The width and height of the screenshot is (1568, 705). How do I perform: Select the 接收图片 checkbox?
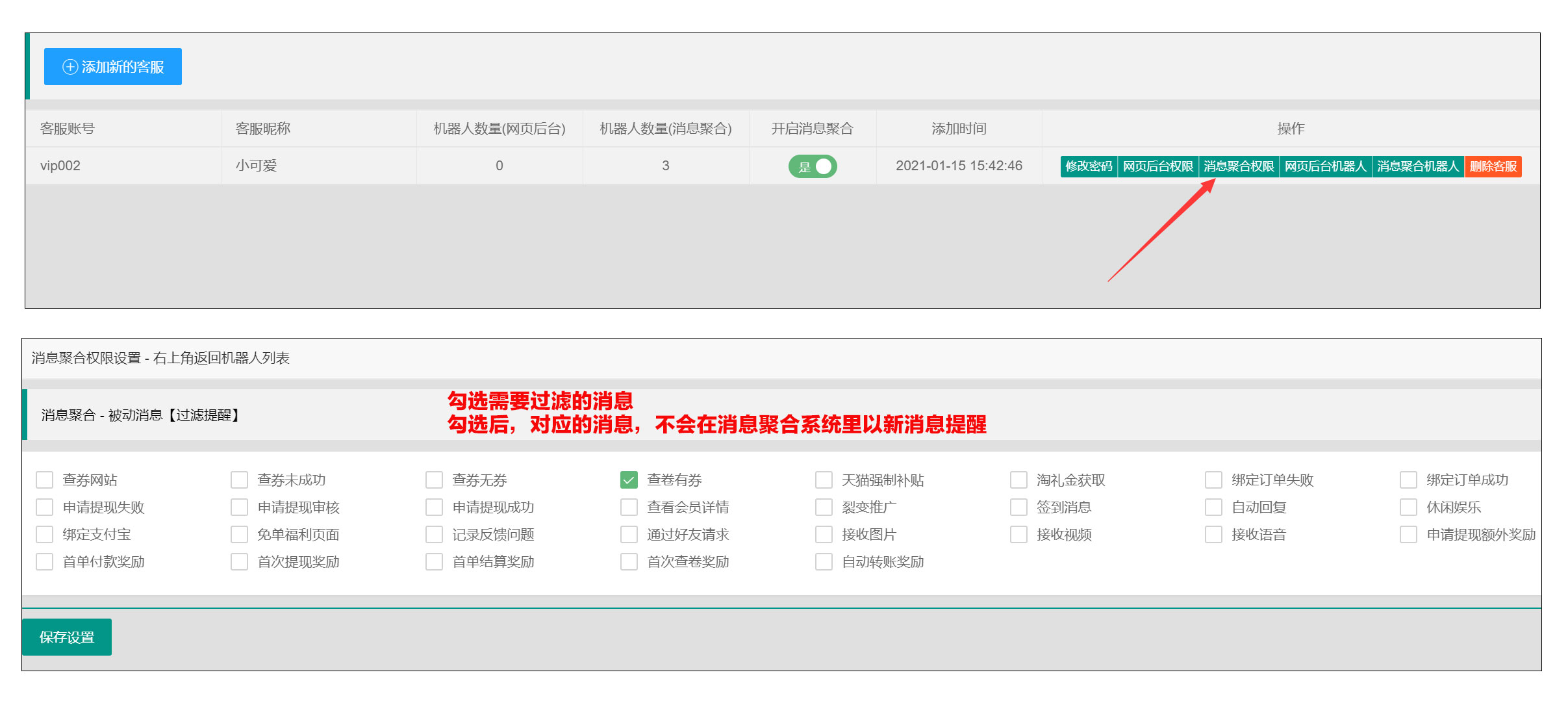tap(824, 535)
